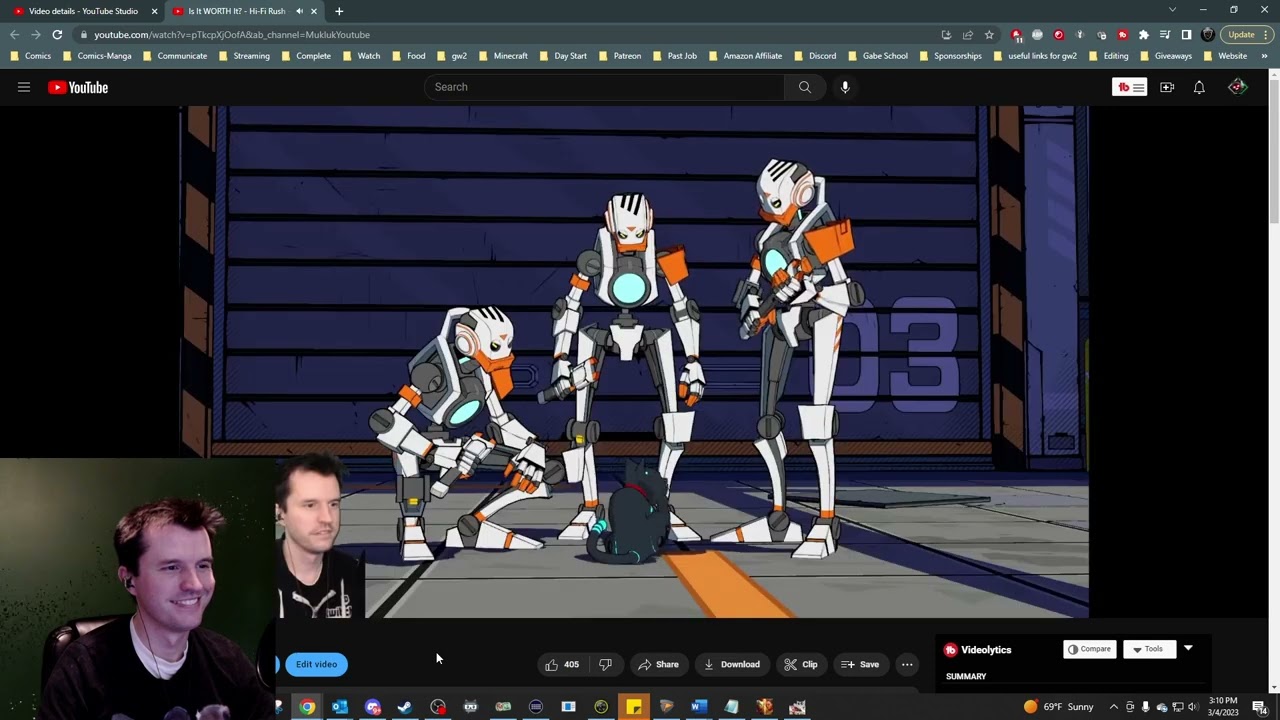Viewport: 1280px width, 720px height.
Task: Open the Minecraft bookmark folder
Action: coord(503,56)
